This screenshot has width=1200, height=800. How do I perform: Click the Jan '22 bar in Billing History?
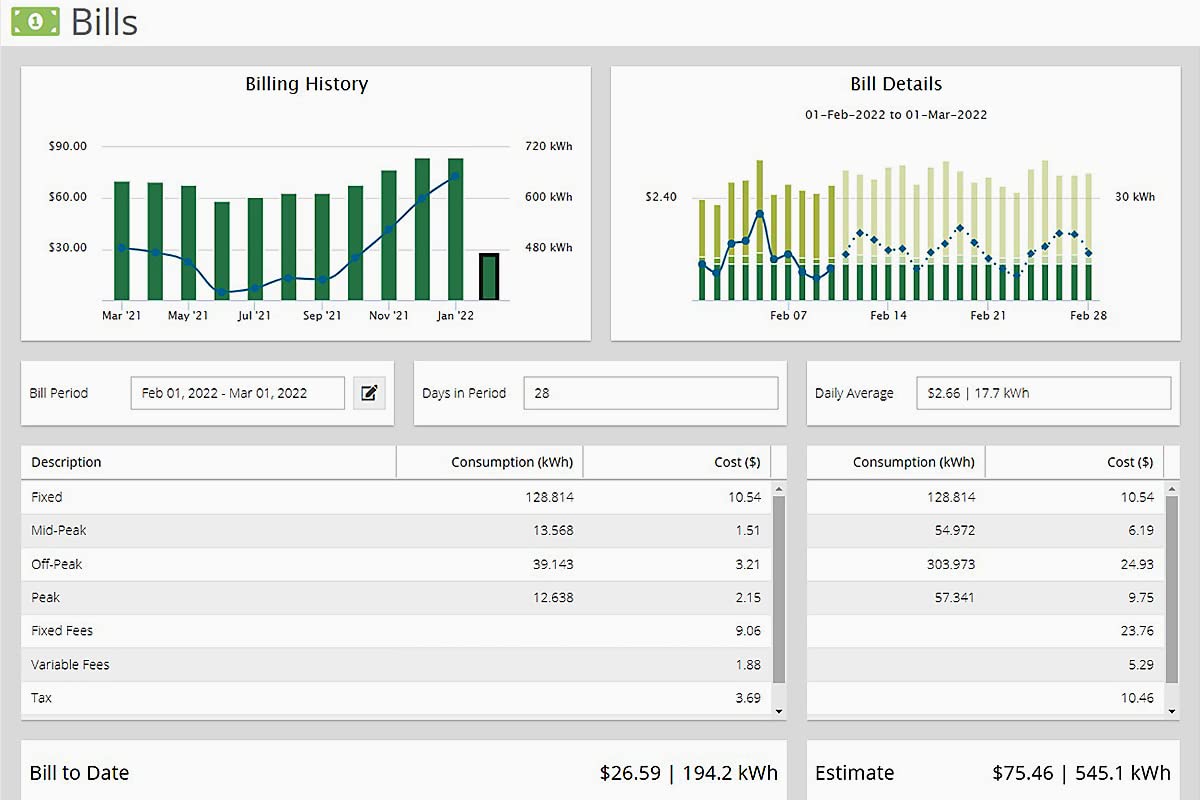click(x=455, y=230)
